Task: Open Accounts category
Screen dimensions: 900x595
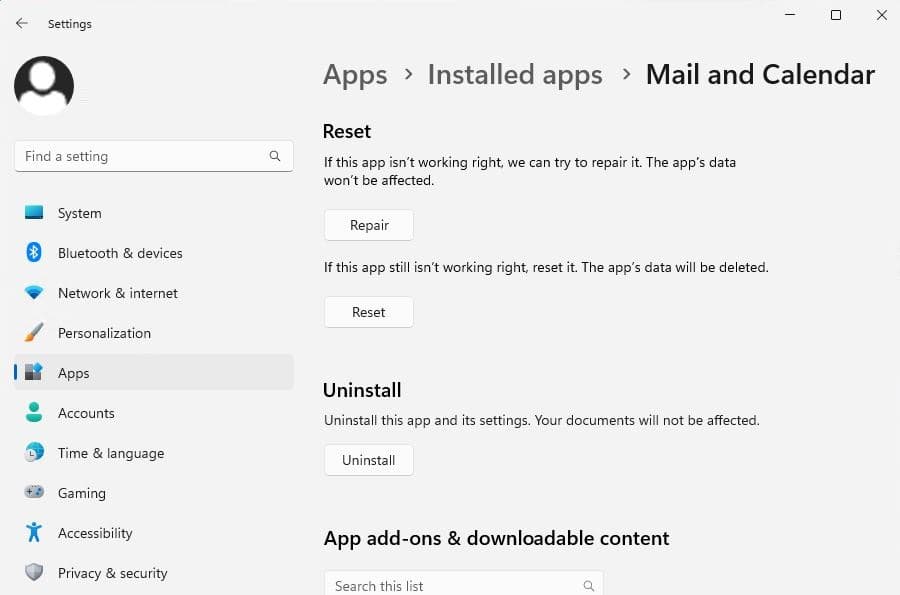Action: [154, 413]
